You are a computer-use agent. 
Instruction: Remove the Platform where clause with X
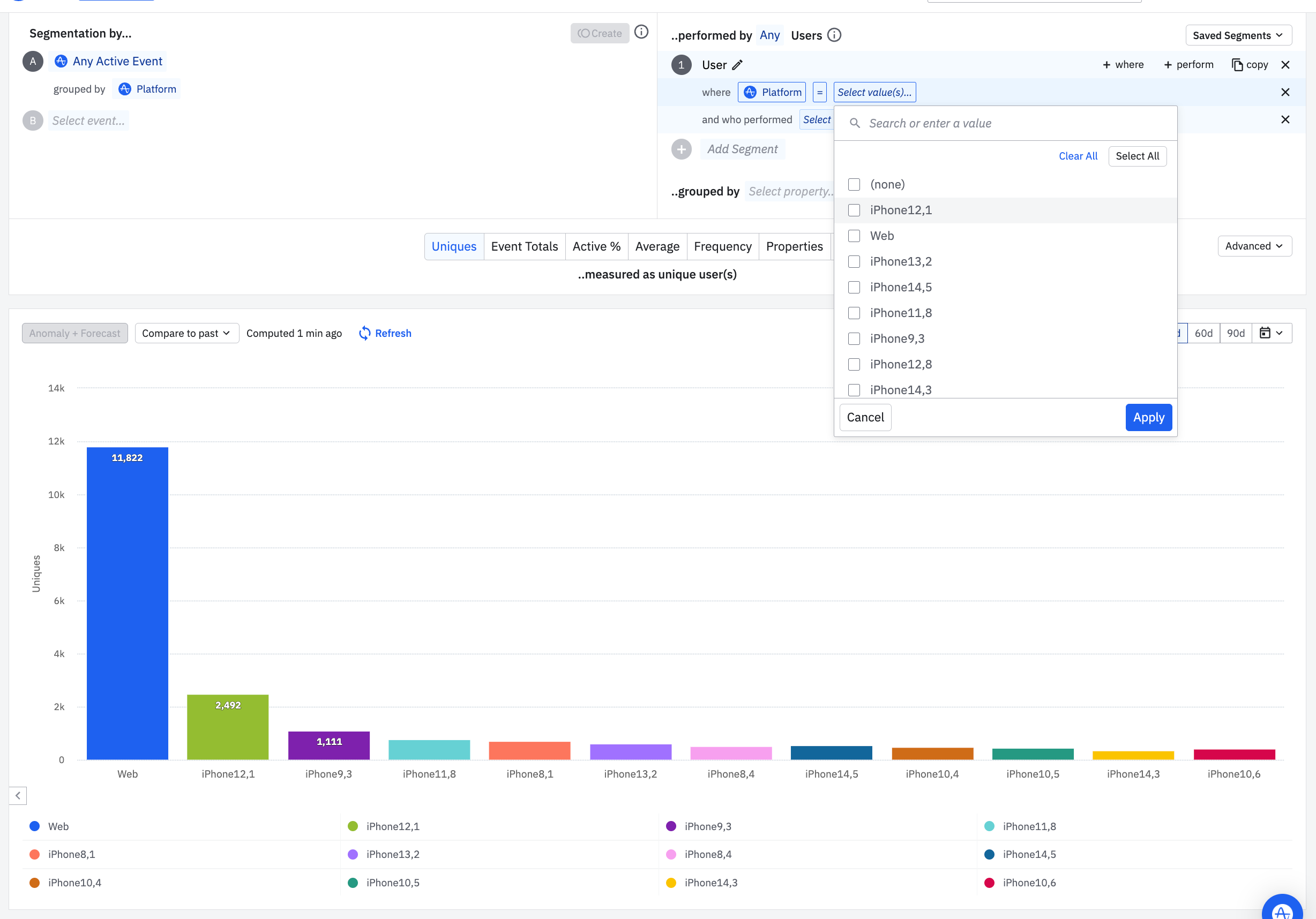(x=1285, y=92)
